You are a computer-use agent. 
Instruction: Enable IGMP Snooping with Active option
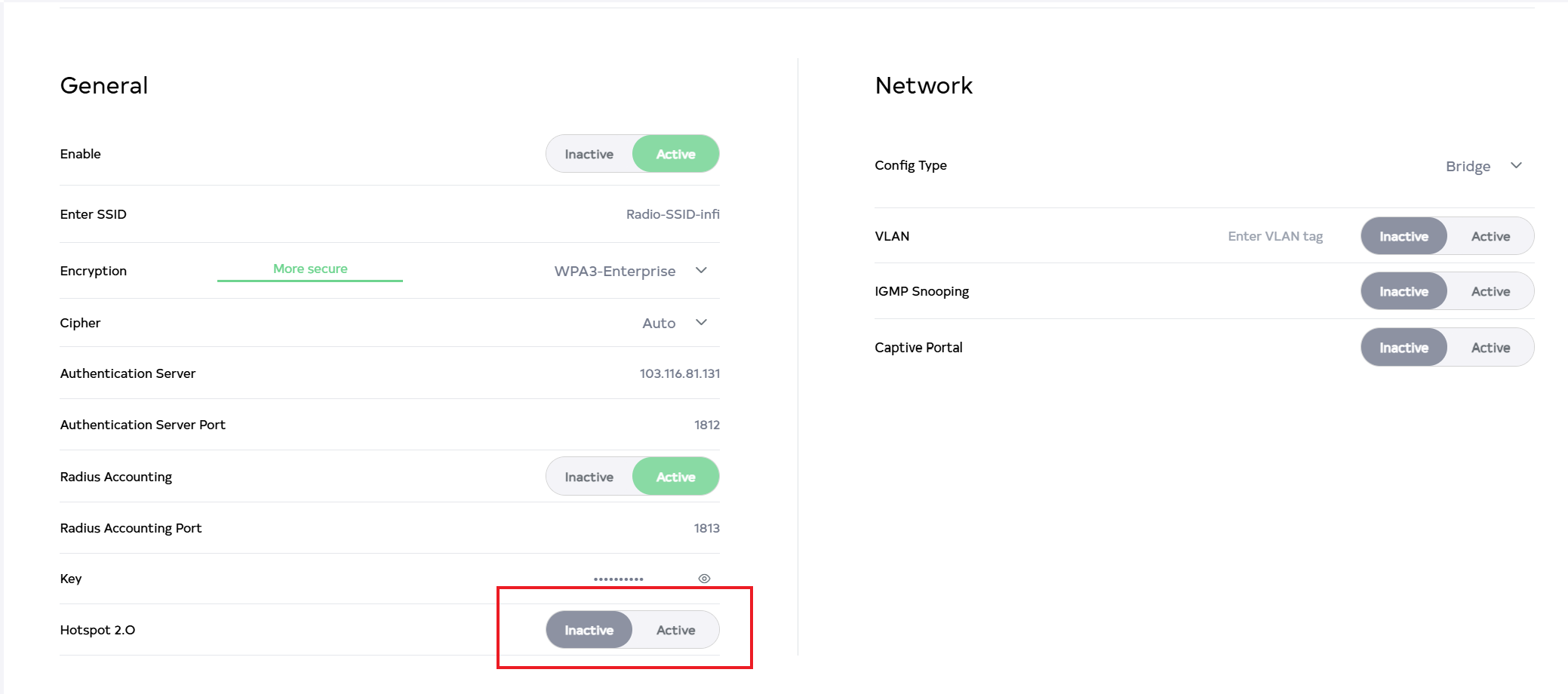[x=1490, y=291]
